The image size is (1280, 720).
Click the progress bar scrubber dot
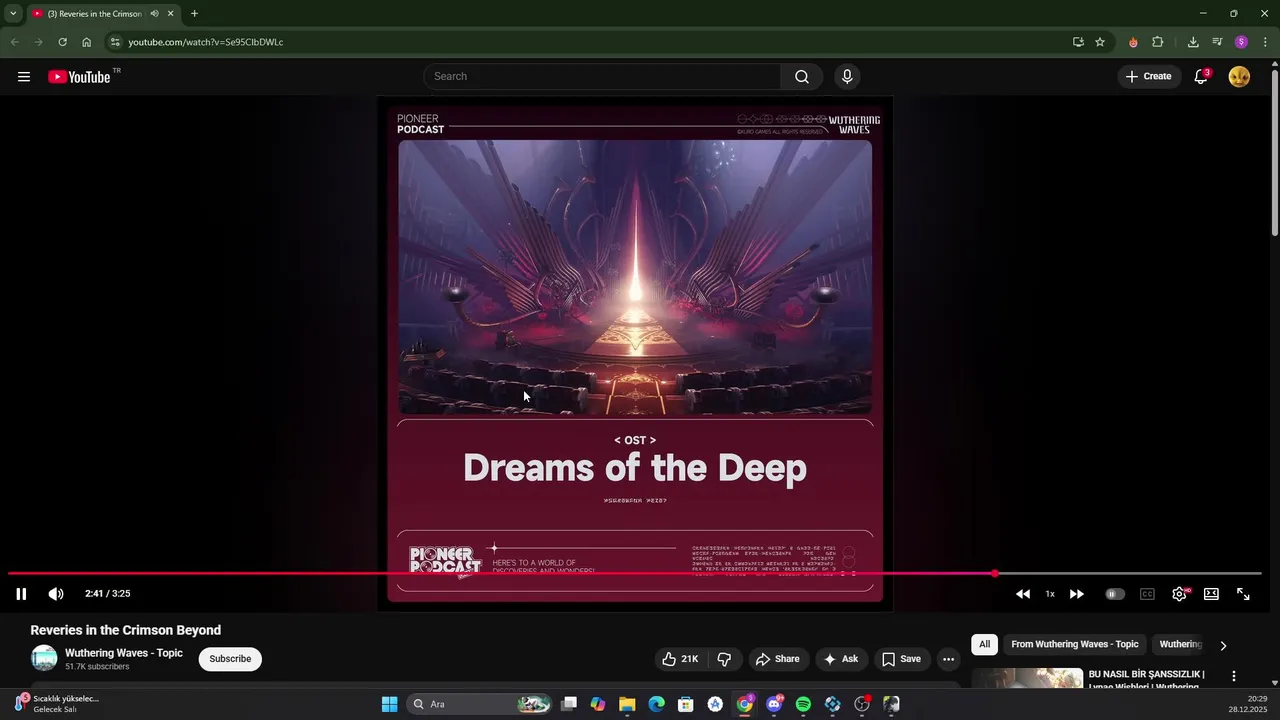coord(995,573)
